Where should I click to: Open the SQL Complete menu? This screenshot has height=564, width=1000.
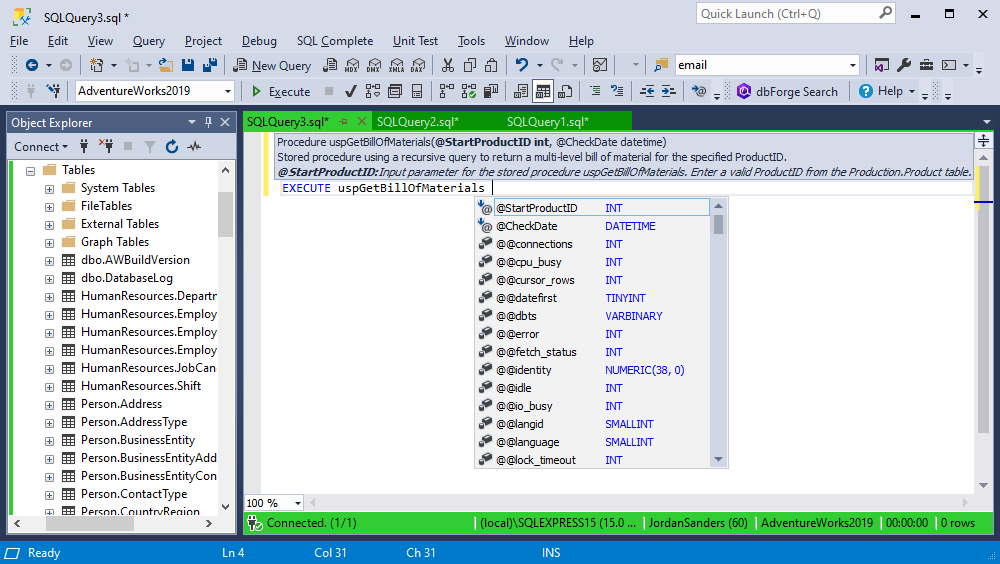[335, 41]
